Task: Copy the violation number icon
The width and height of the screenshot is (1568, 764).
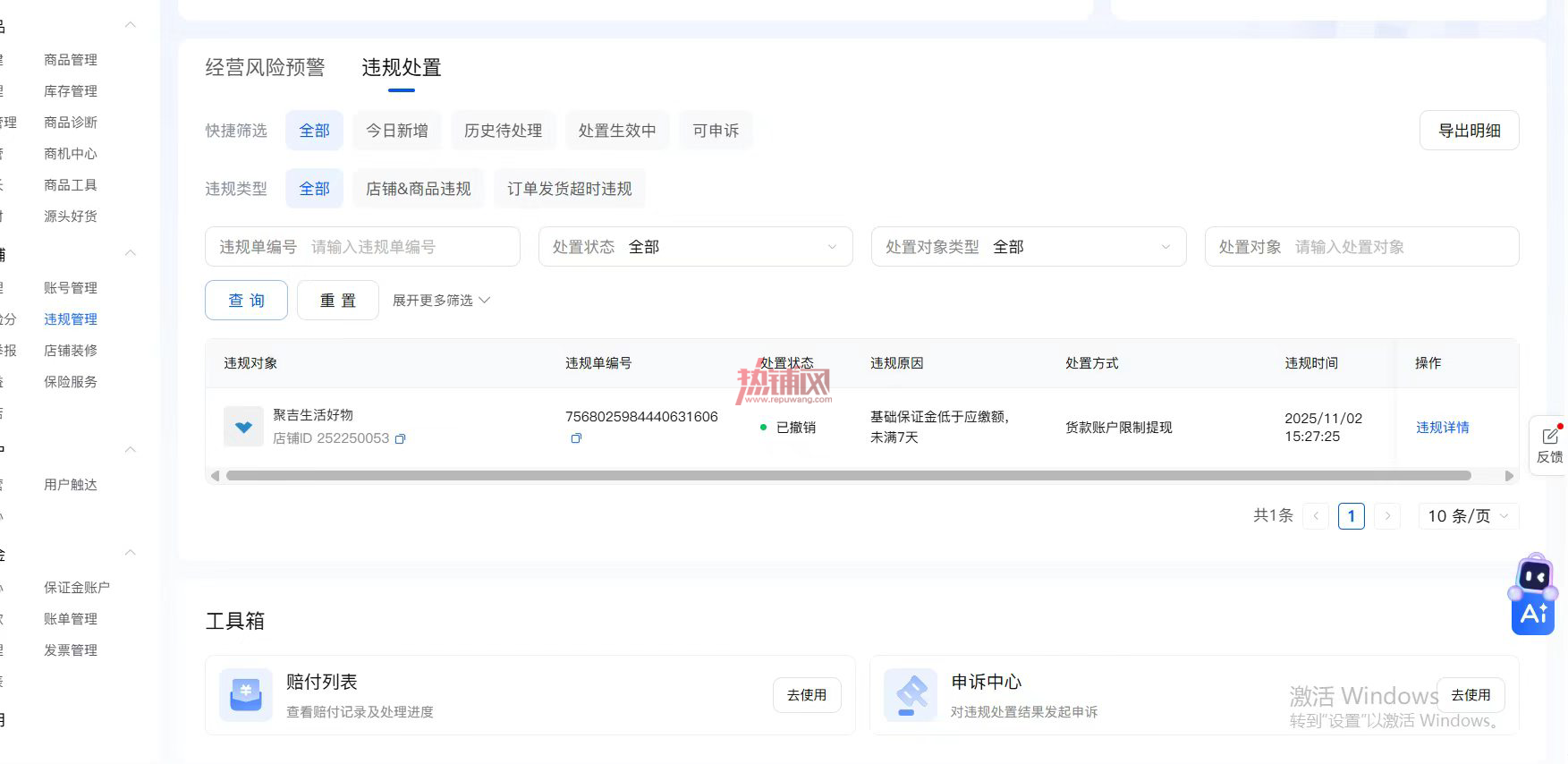Action: 576,438
